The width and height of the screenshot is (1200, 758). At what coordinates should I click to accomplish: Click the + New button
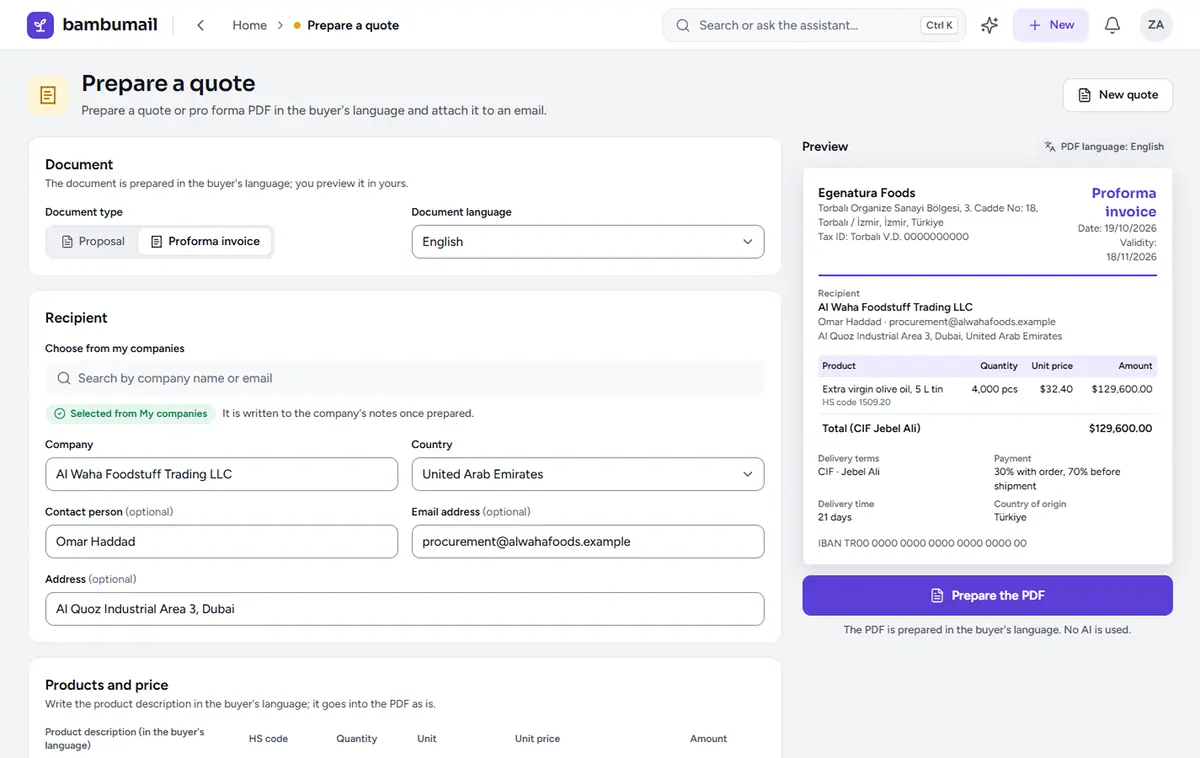pyautogui.click(x=1050, y=25)
